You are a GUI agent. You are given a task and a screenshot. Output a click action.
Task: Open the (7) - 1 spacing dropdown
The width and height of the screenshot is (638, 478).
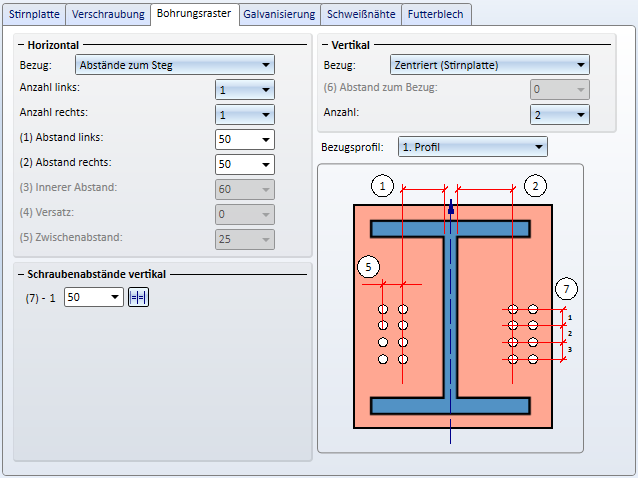pos(94,297)
